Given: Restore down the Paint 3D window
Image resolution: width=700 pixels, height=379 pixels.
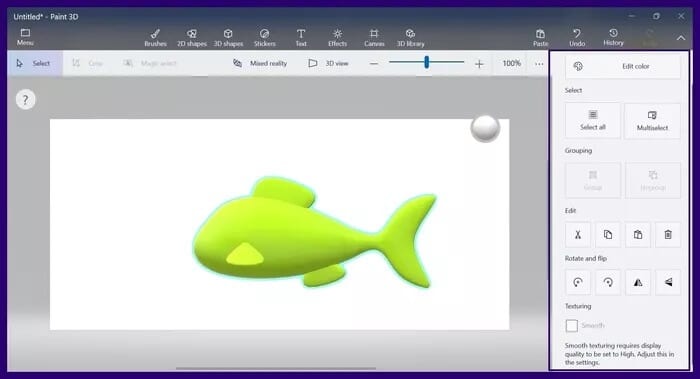Looking at the screenshot, I should (656, 16).
